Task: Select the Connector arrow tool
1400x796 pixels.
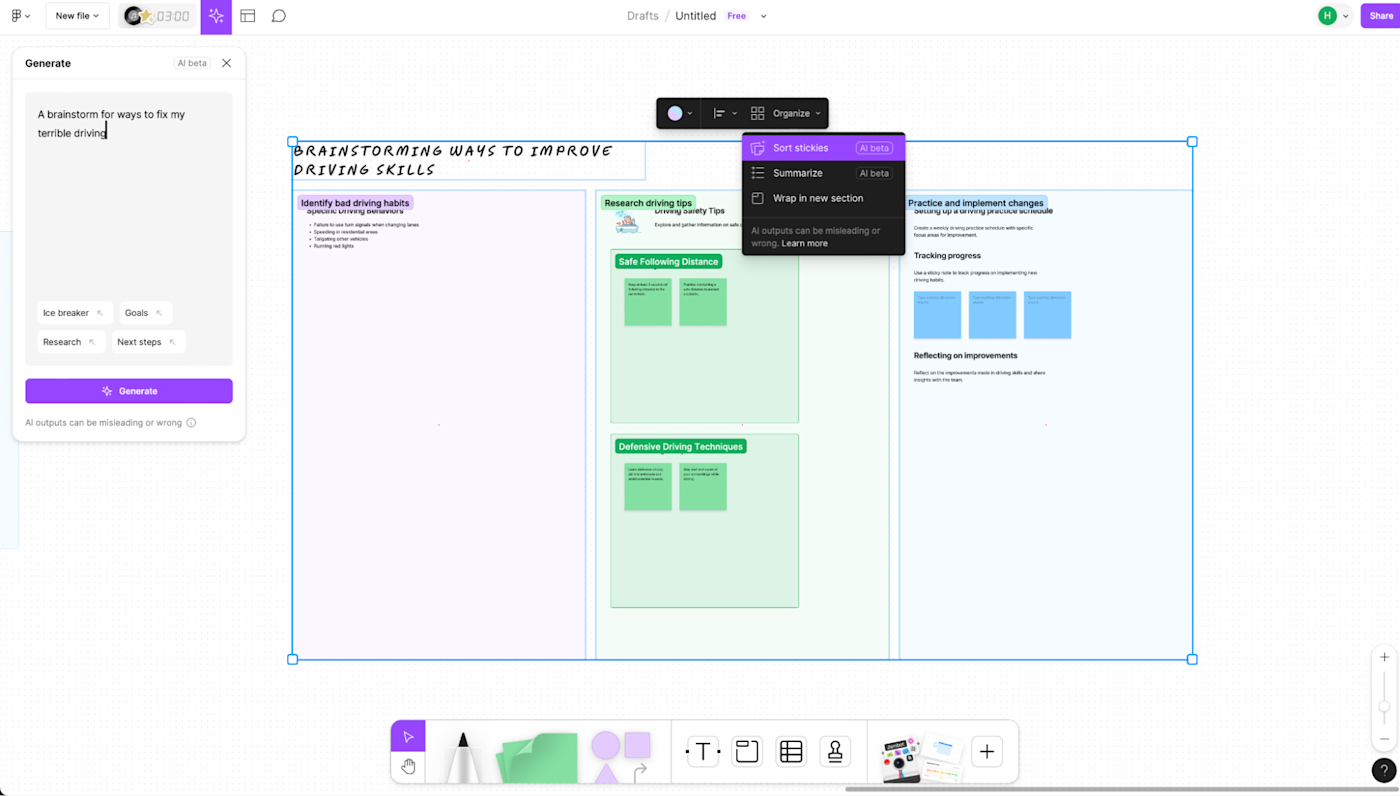Action: [x=640, y=771]
